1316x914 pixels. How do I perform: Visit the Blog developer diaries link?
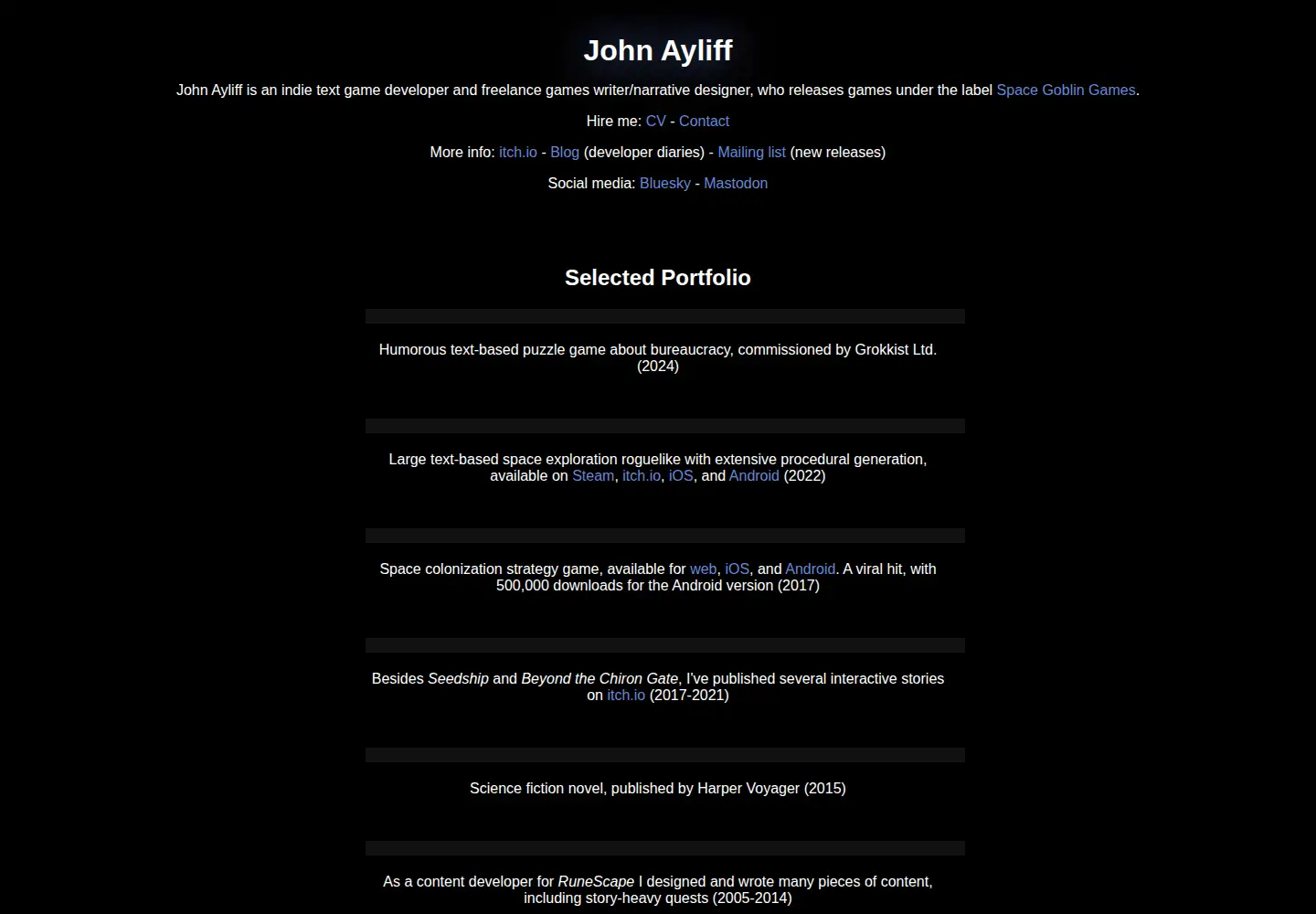click(x=565, y=152)
